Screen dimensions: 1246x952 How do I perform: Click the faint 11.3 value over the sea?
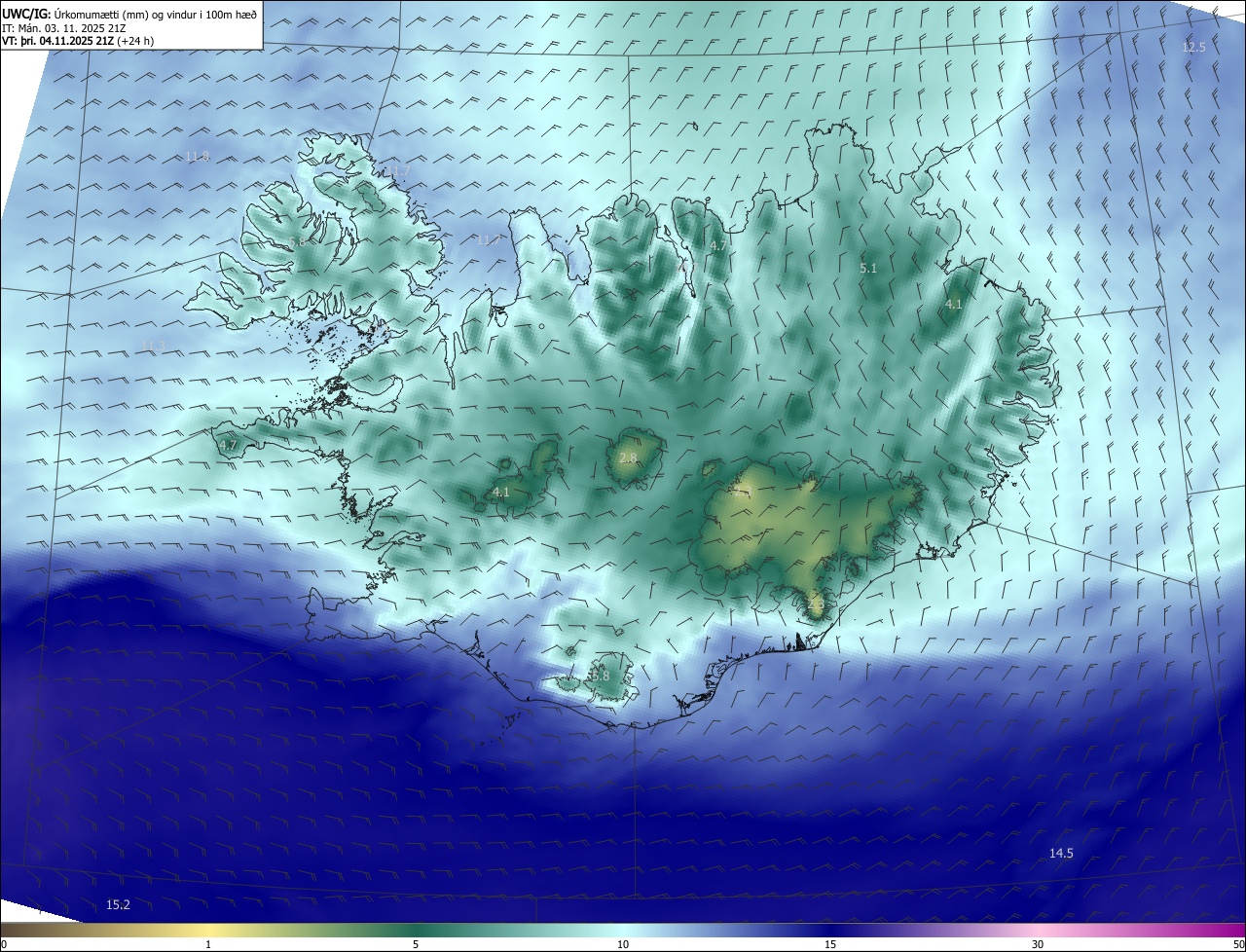pos(154,346)
